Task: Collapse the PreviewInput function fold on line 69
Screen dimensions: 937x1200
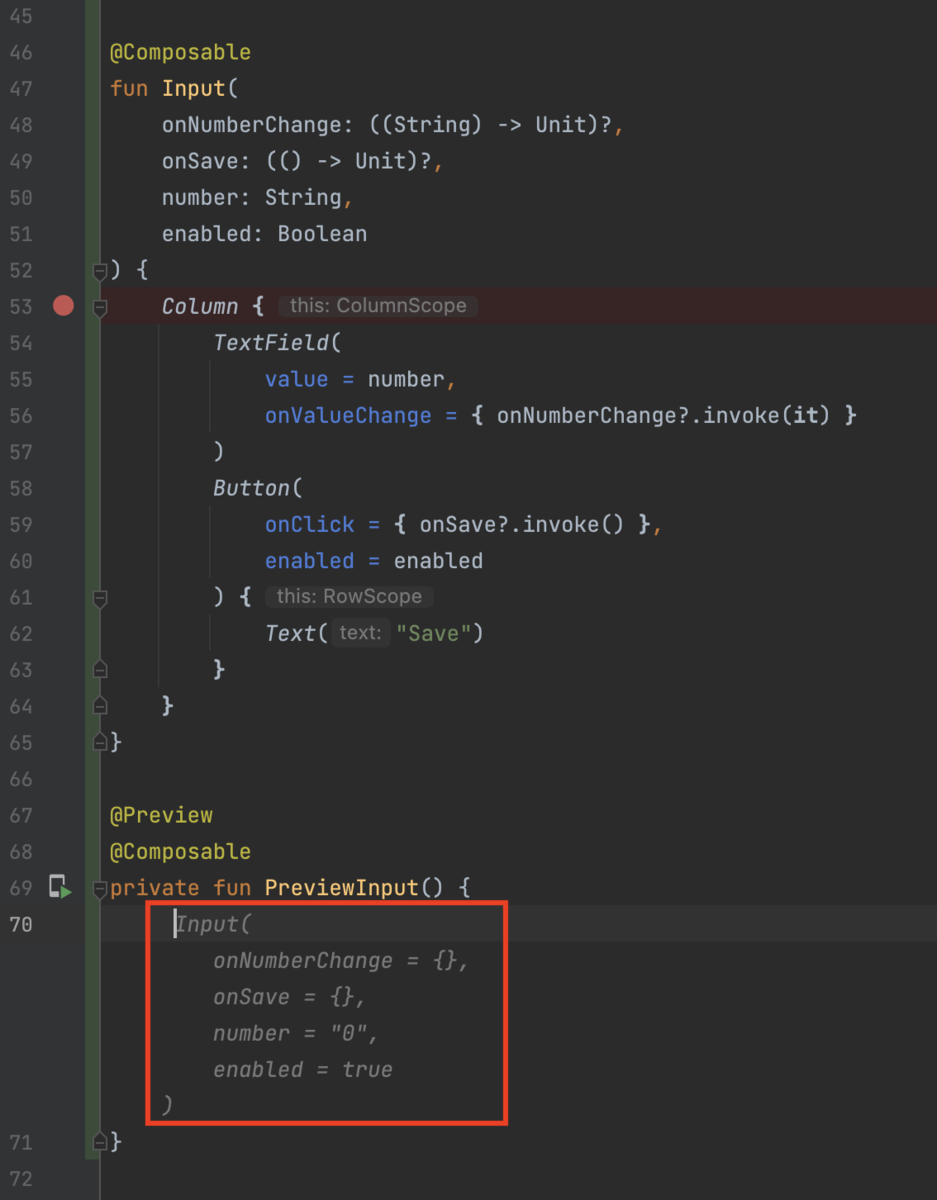Action: (x=99, y=888)
